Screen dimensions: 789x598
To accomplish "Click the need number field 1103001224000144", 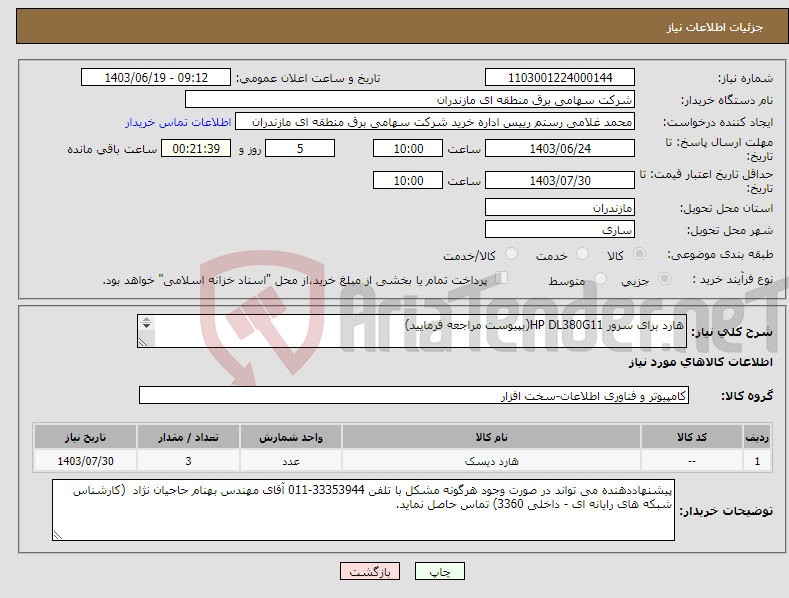I will tap(560, 78).
